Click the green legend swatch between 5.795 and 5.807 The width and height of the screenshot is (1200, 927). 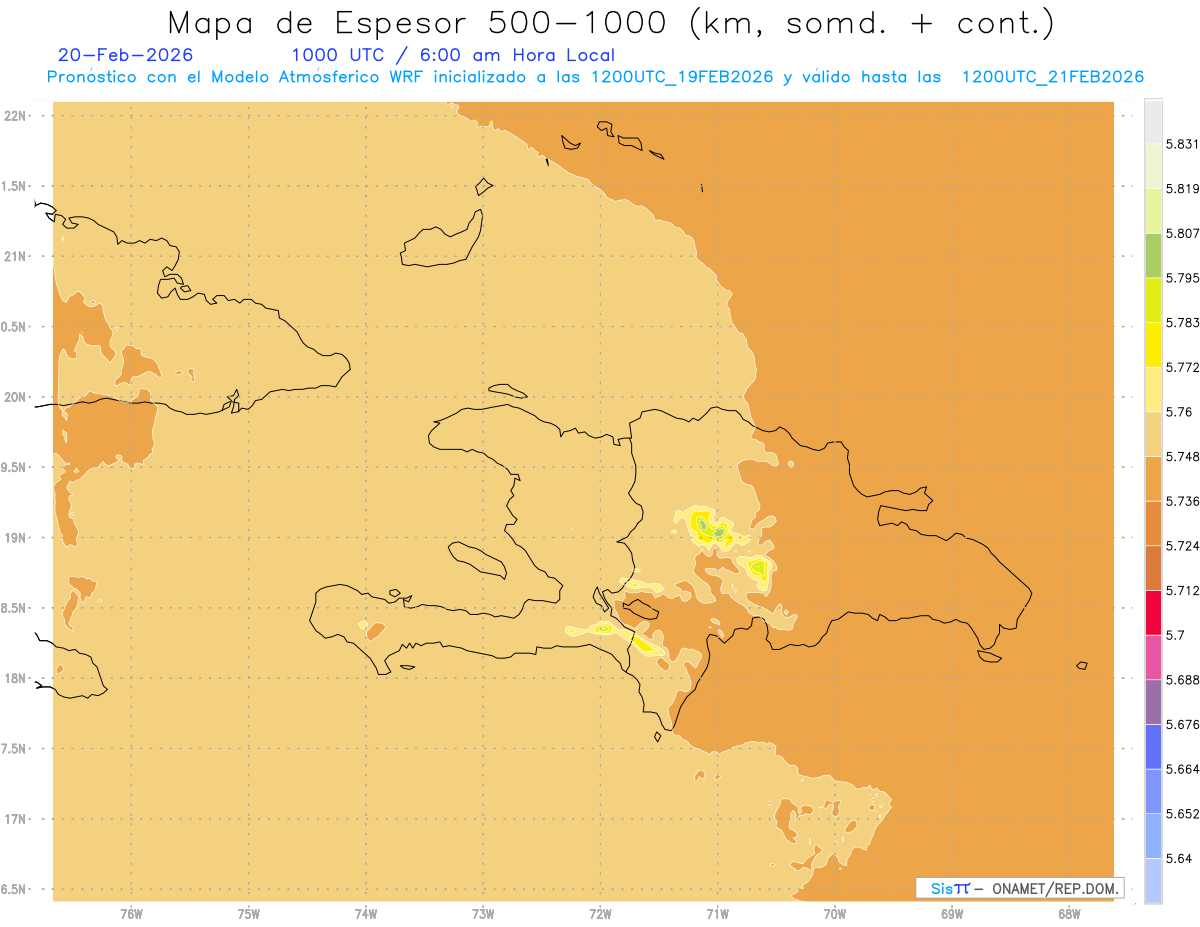tap(1153, 255)
